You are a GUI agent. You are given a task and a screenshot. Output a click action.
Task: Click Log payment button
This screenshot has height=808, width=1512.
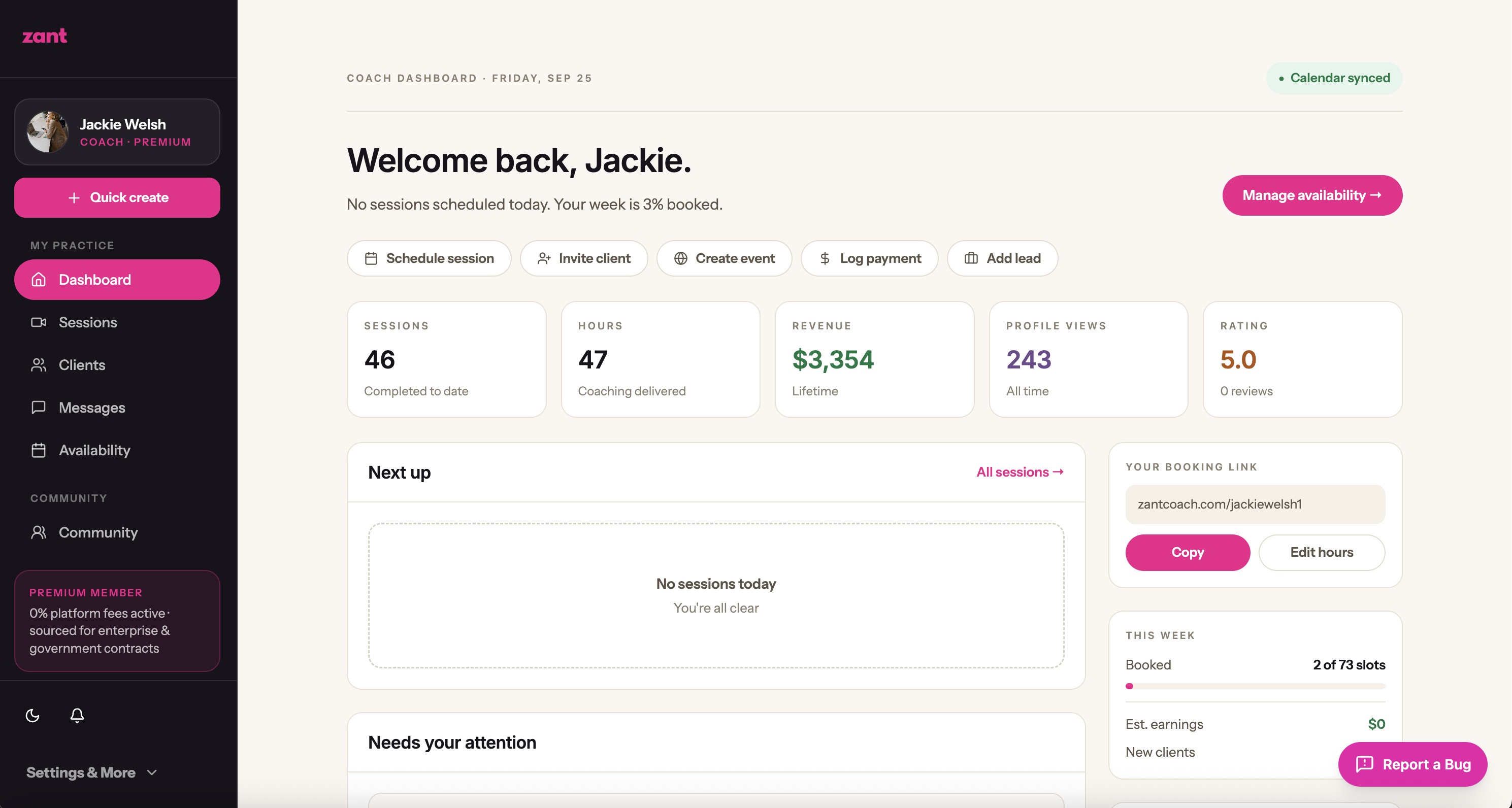(x=869, y=258)
